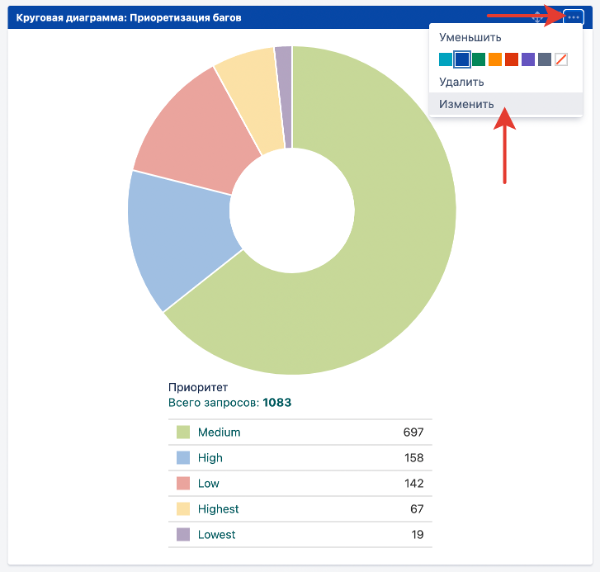Choose 'Изменить' in the gadget menu
Image resolution: width=600 pixels, height=572 pixels.
(505, 104)
